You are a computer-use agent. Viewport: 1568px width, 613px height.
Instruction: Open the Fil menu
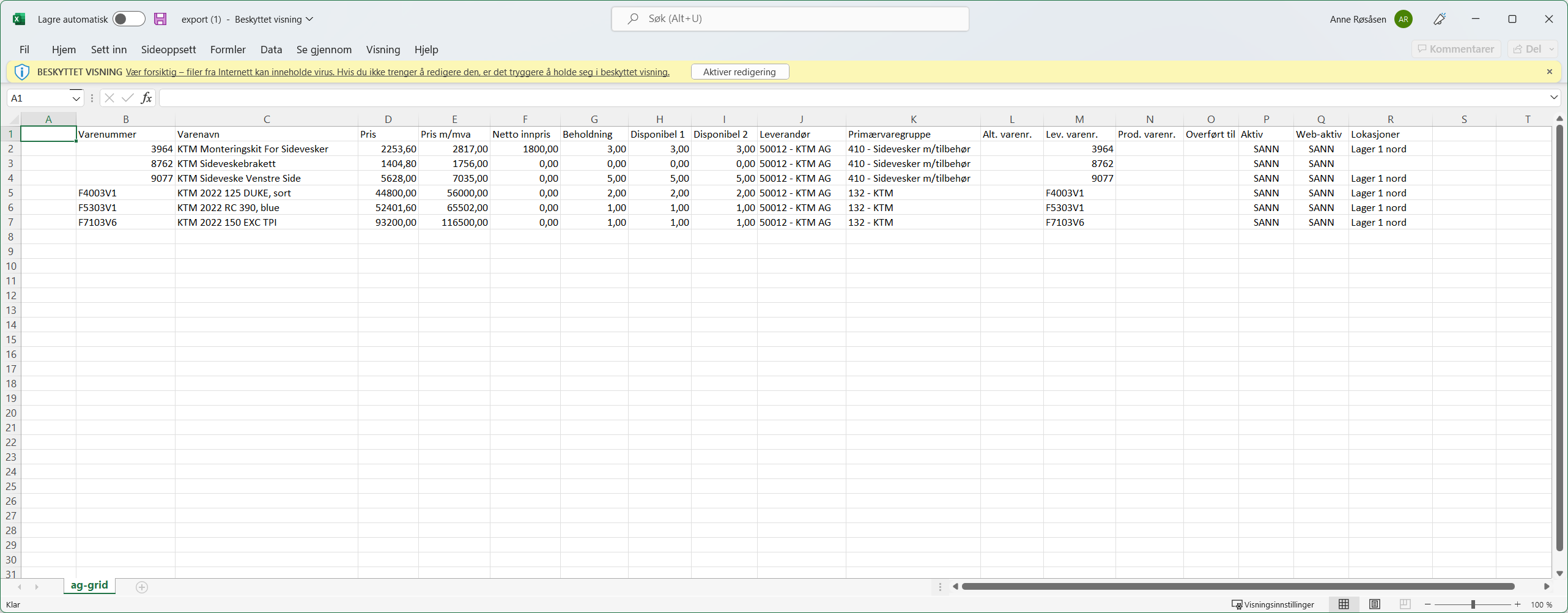pyautogui.click(x=24, y=50)
